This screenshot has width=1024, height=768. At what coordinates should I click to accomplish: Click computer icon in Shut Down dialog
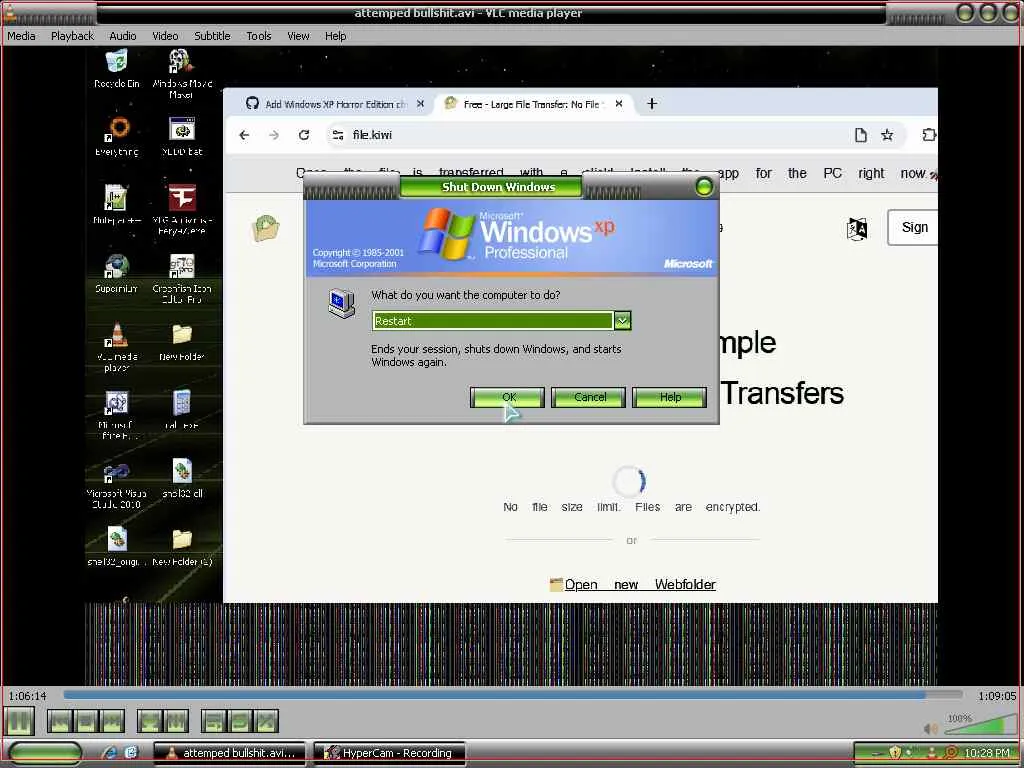tap(341, 304)
